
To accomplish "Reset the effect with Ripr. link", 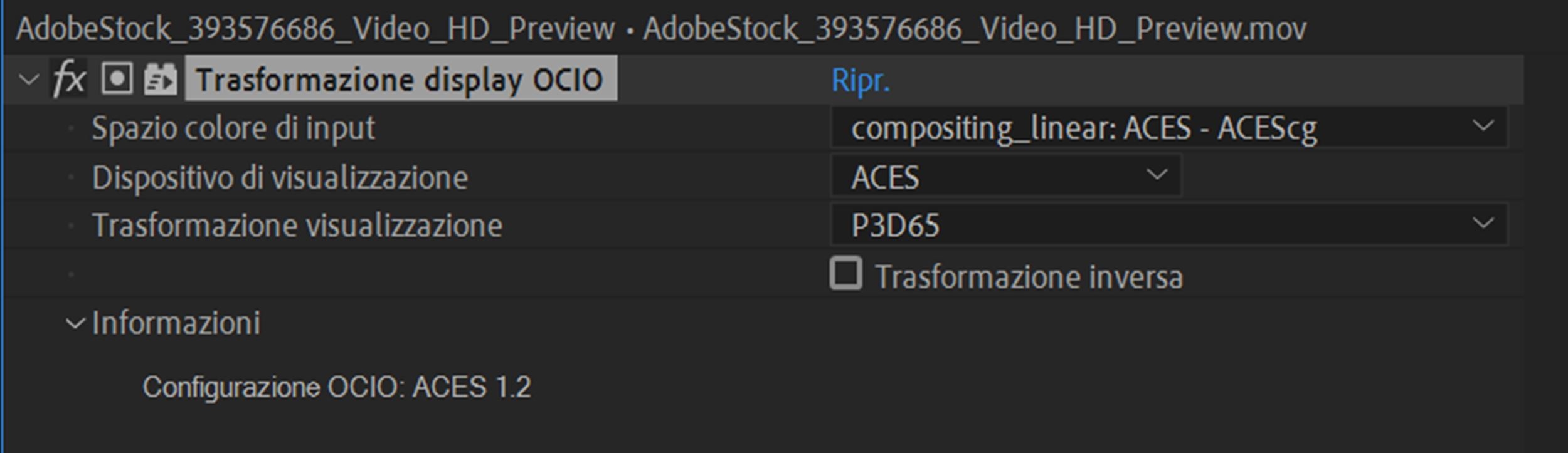I will tap(860, 80).
